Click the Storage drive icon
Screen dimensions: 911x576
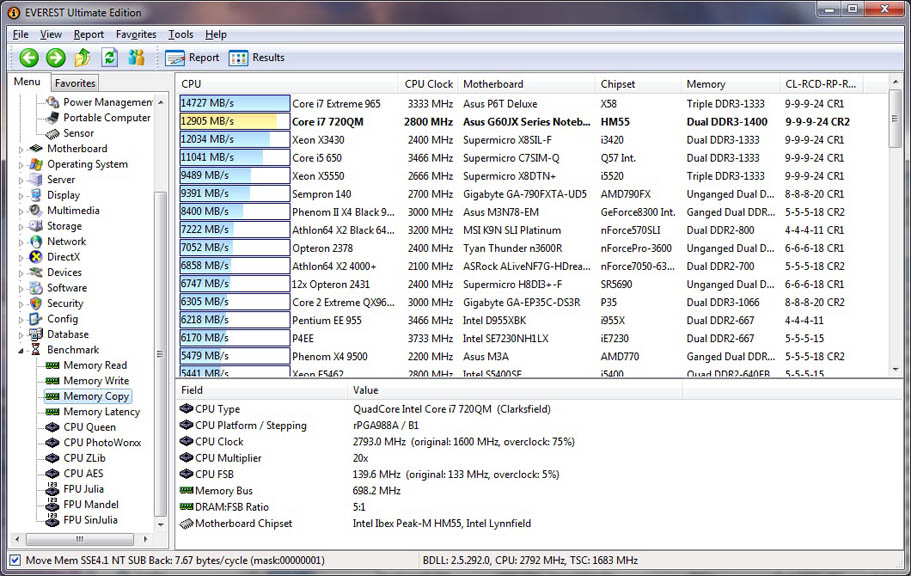[36, 226]
